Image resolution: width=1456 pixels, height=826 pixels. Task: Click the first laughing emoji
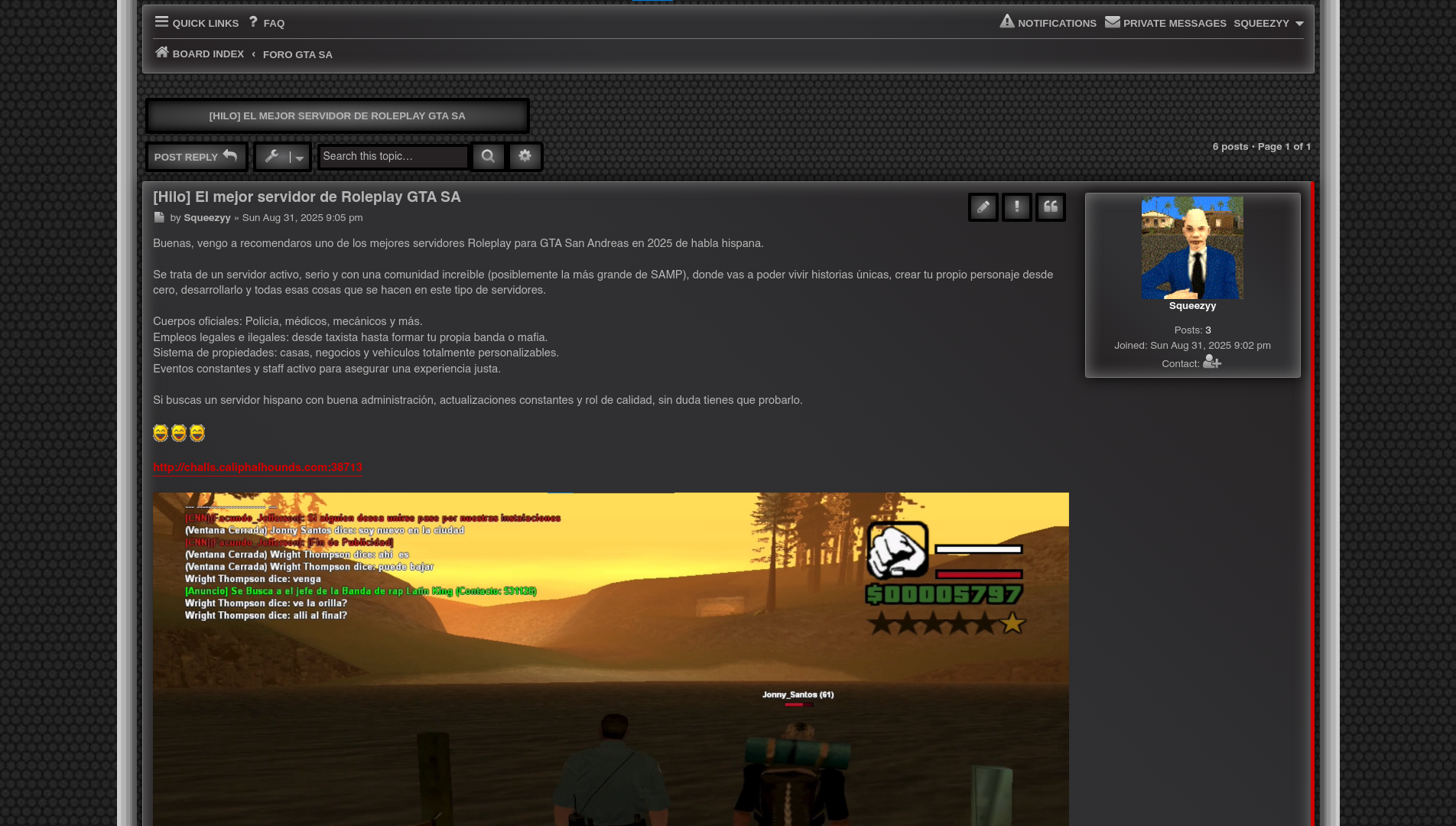pos(161,434)
